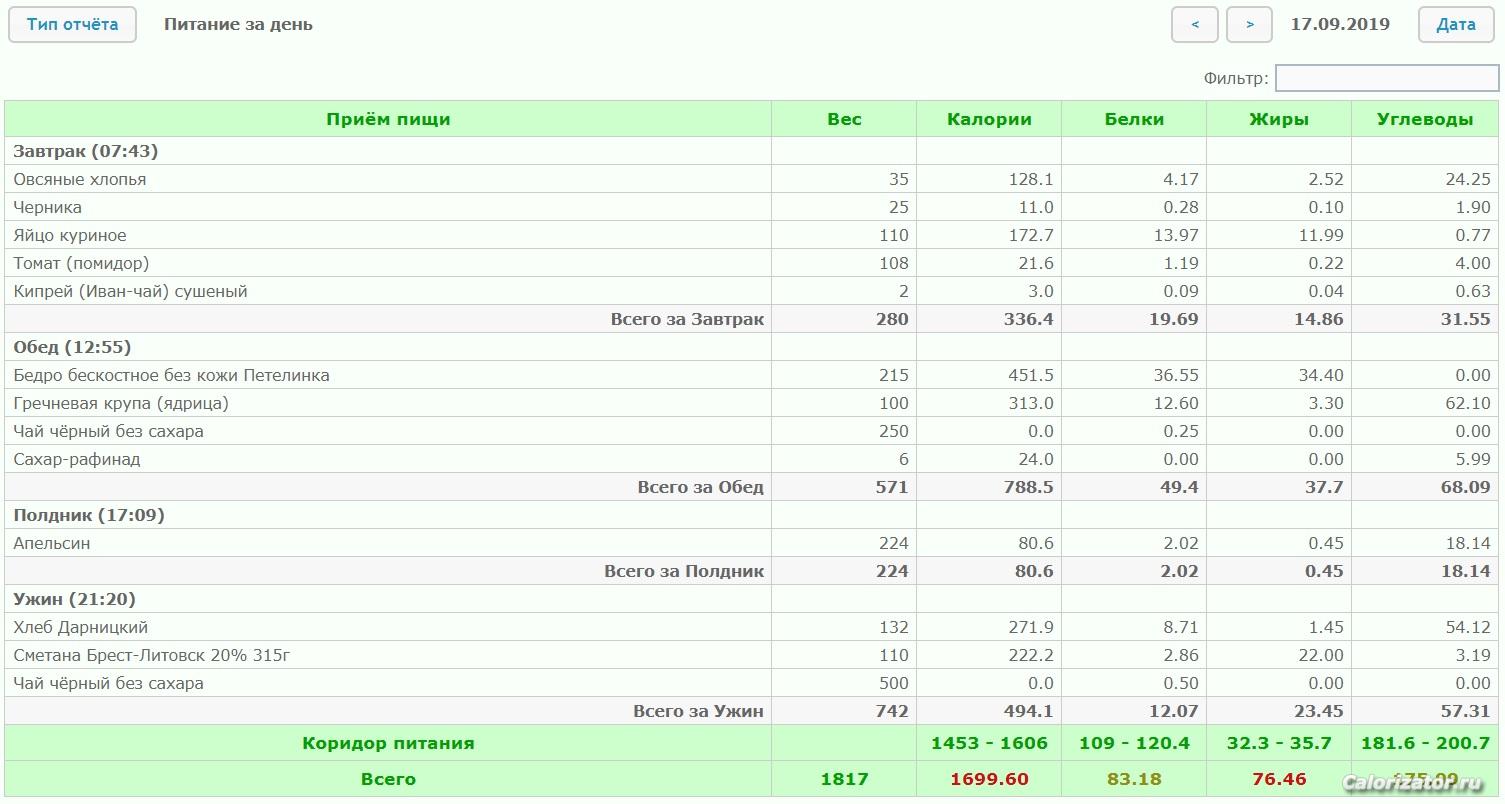Select Гречневая крупа (ядрица) row
The height and width of the screenshot is (804, 1505).
point(752,403)
